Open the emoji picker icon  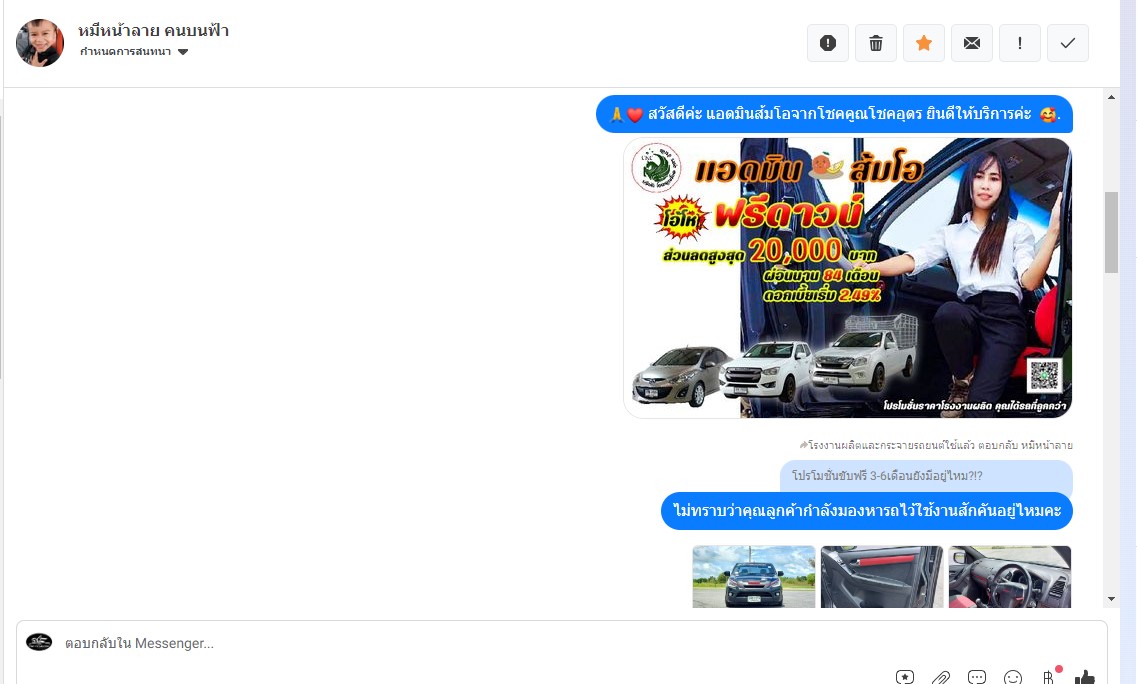point(1013,677)
